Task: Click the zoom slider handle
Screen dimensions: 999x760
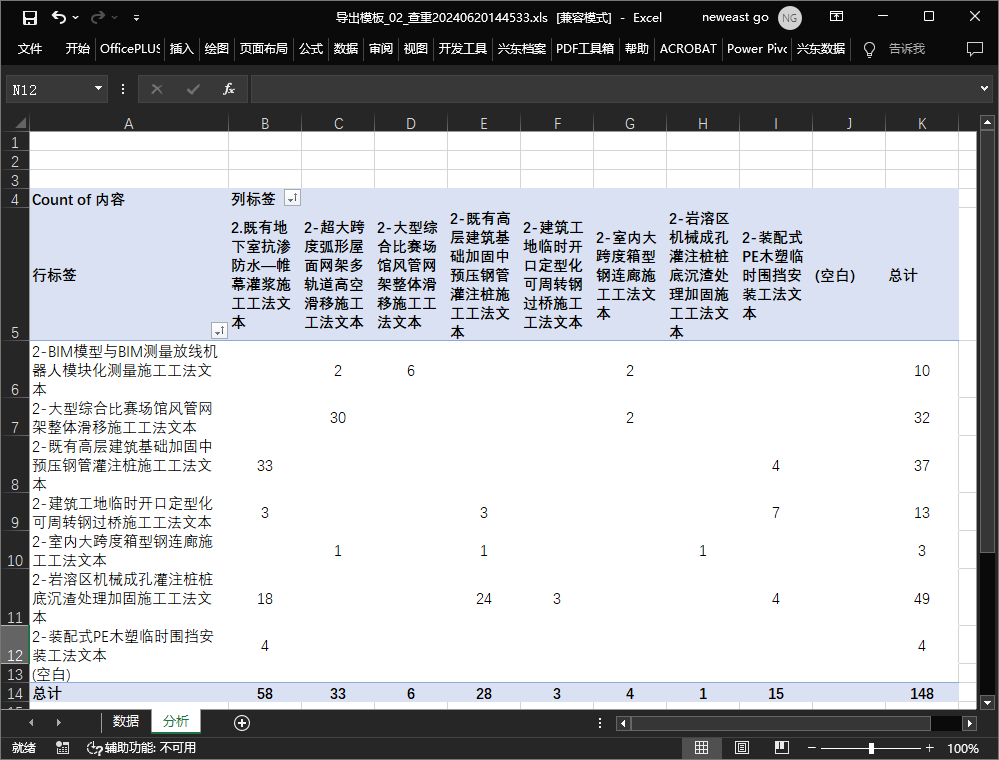Action: (x=871, y=748)
